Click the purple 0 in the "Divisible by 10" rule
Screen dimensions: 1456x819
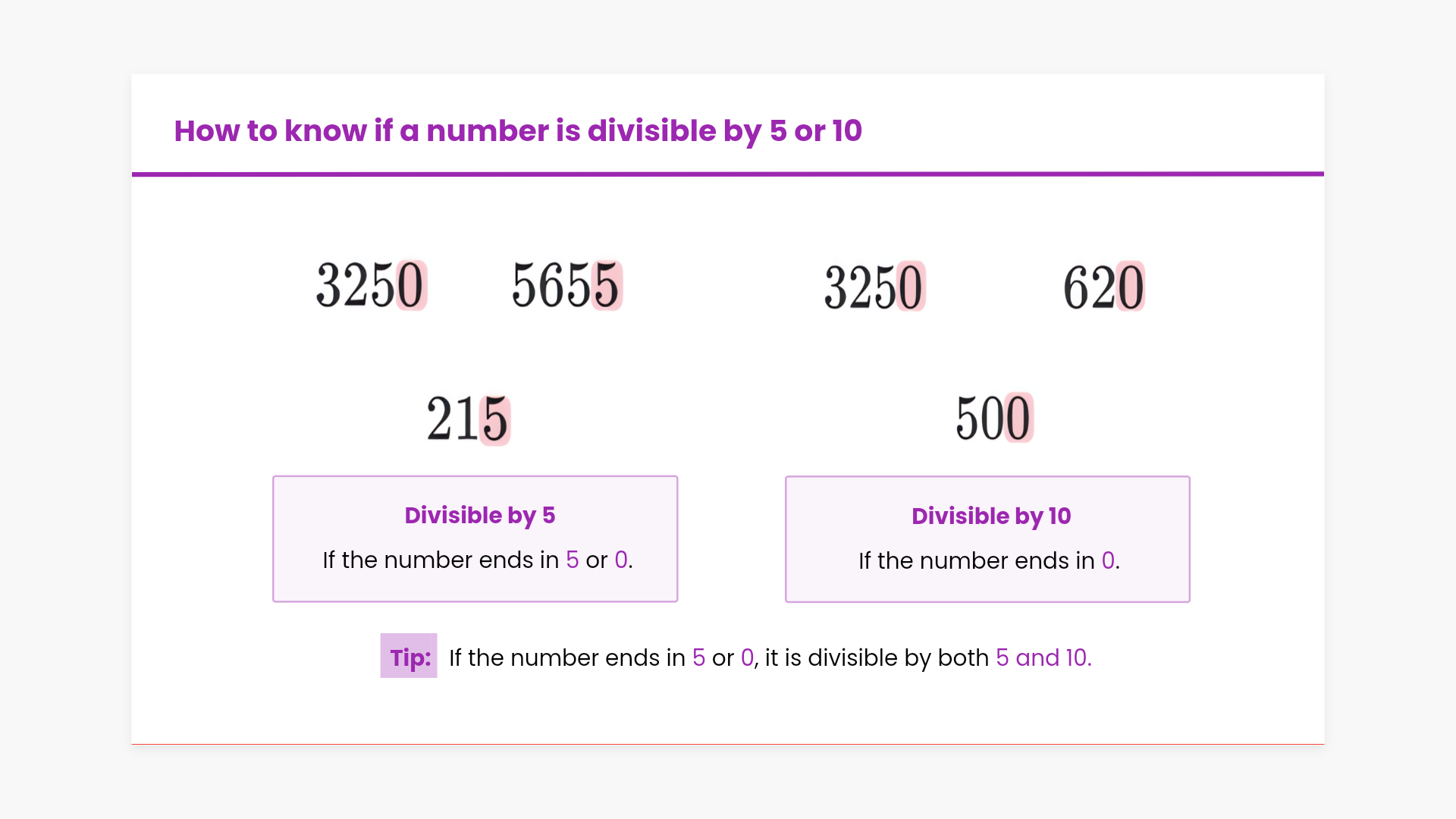coord(1108,561)
